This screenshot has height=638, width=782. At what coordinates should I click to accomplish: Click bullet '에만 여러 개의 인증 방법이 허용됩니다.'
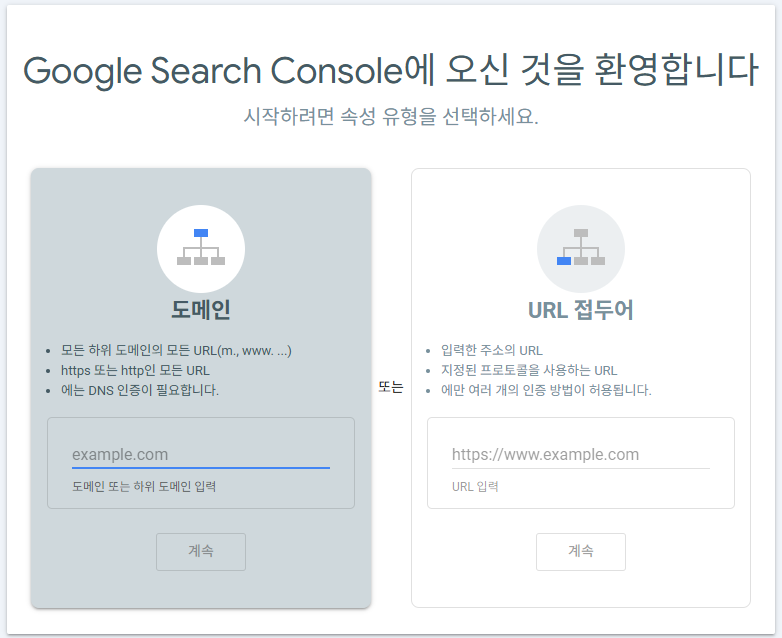click(x=546, y=390)
